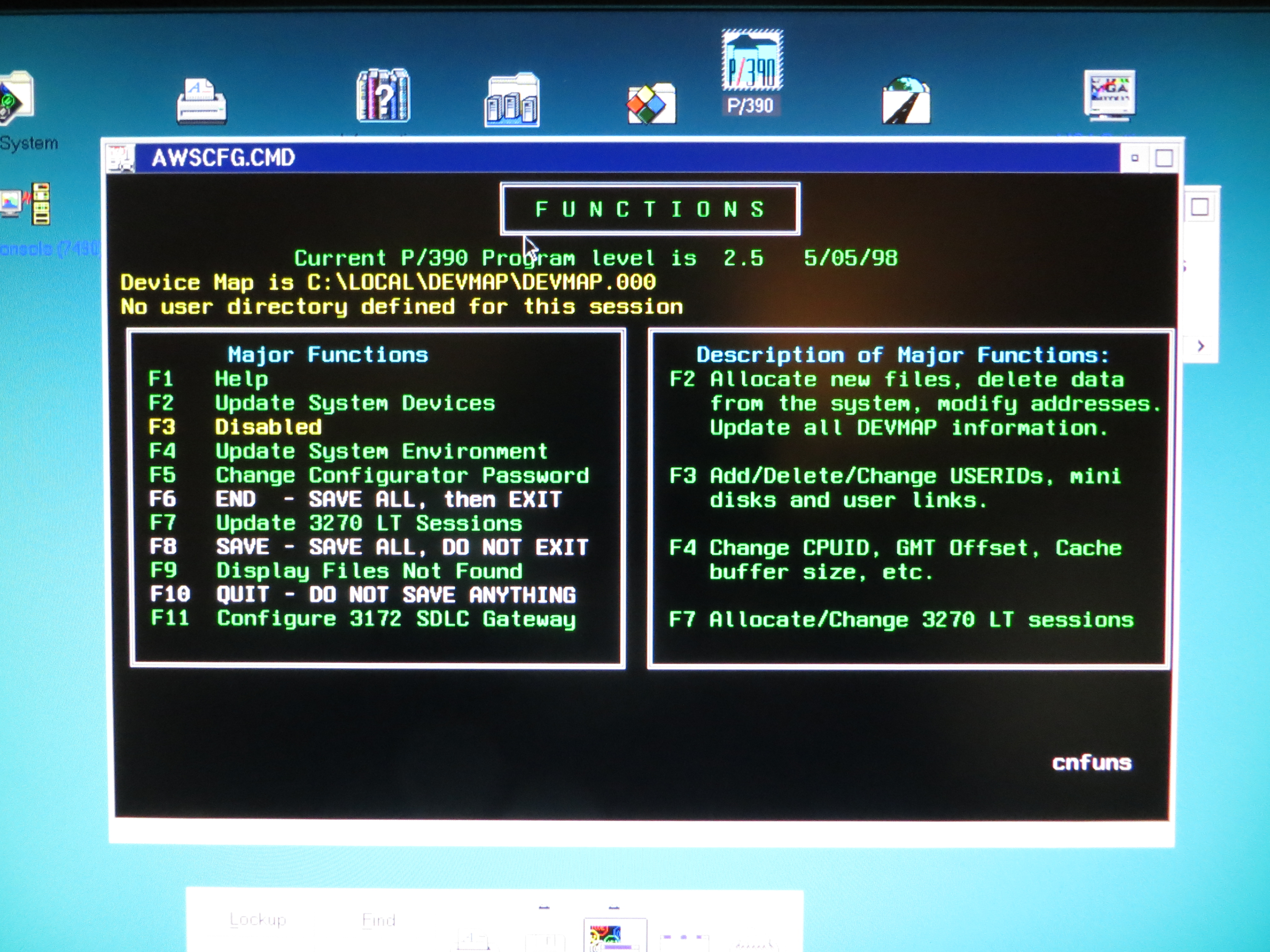Click 'Update all DEVMAP information.' text
This screenshot has height=952, width=1270.
[x=909, y=428]
